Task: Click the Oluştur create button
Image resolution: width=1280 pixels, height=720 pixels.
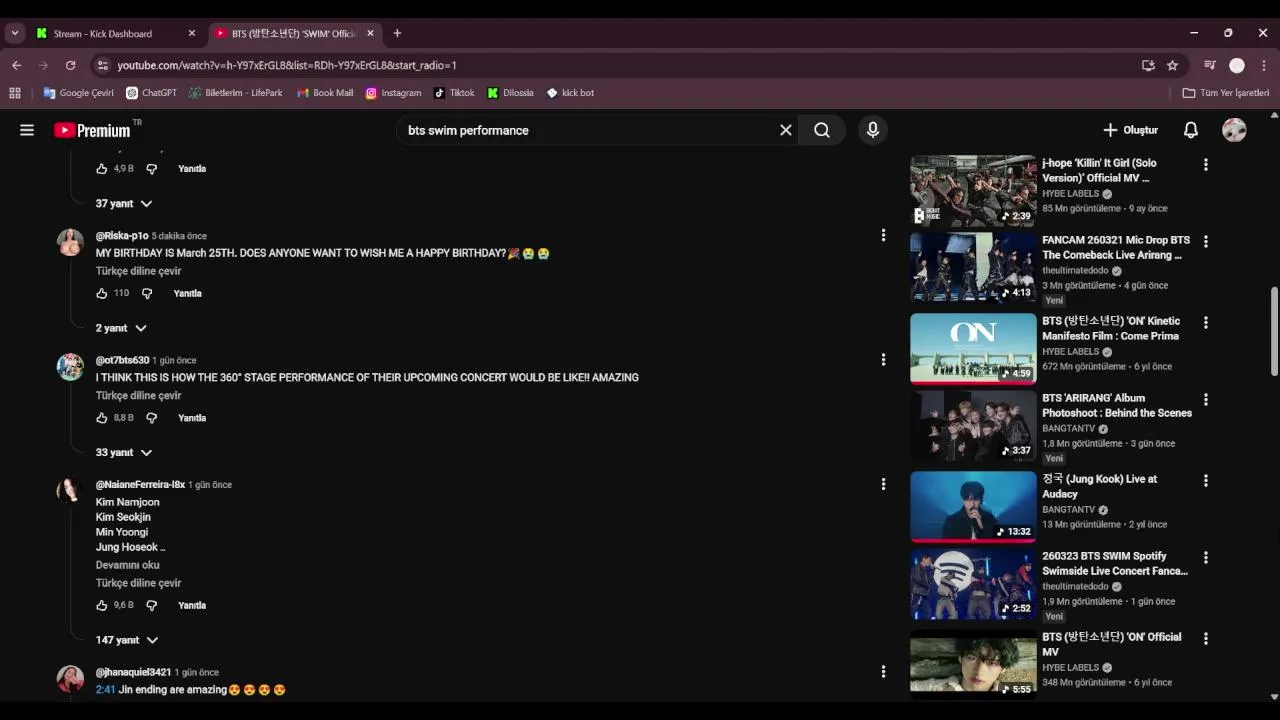Action: 1130,130
